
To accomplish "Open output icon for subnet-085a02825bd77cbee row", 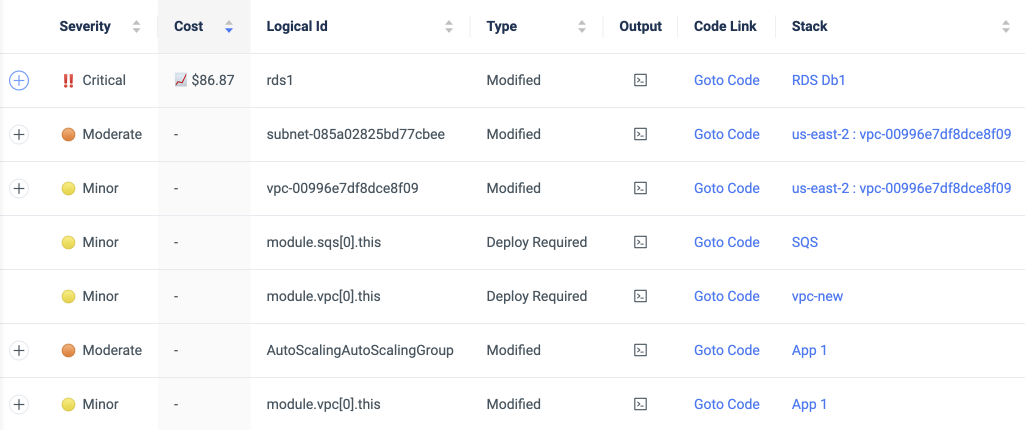I will click(641, 134).
